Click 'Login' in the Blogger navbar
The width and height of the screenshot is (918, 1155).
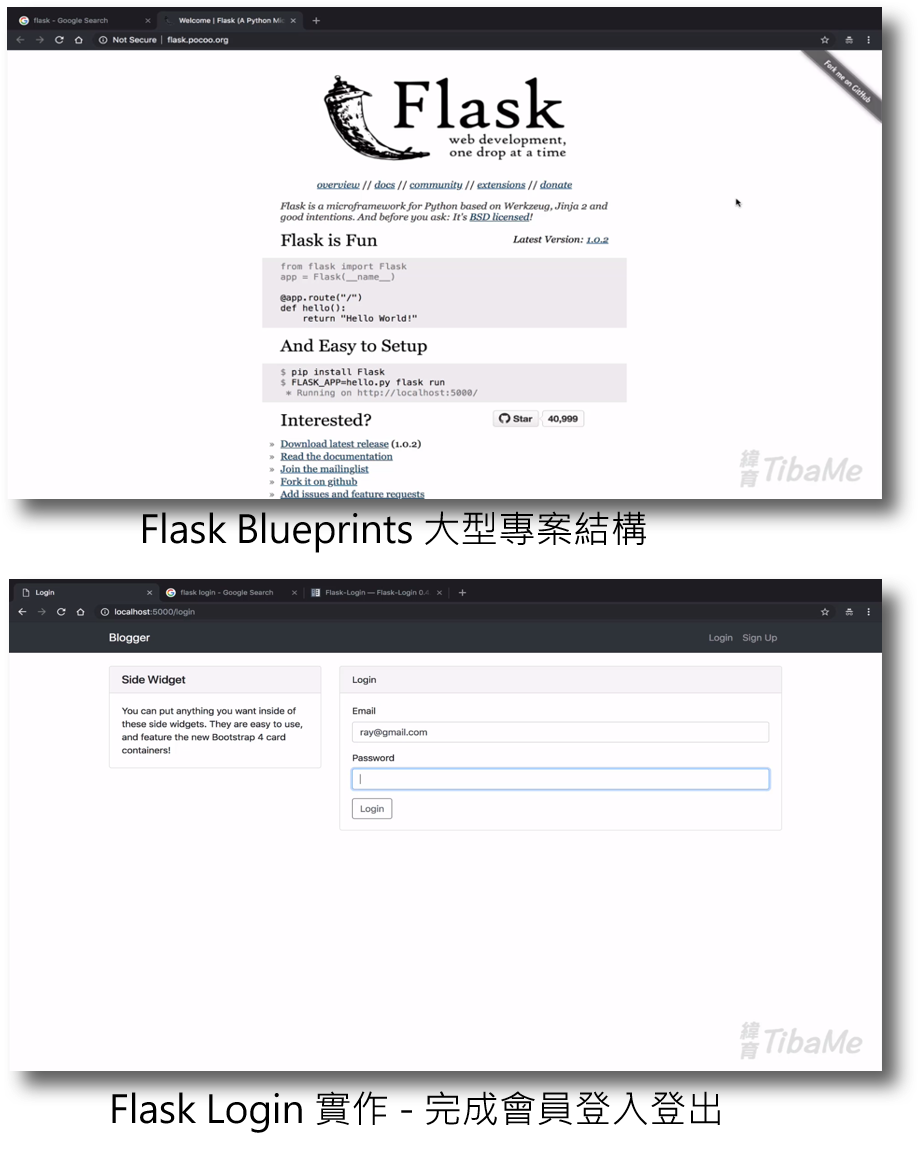point(721,638)
